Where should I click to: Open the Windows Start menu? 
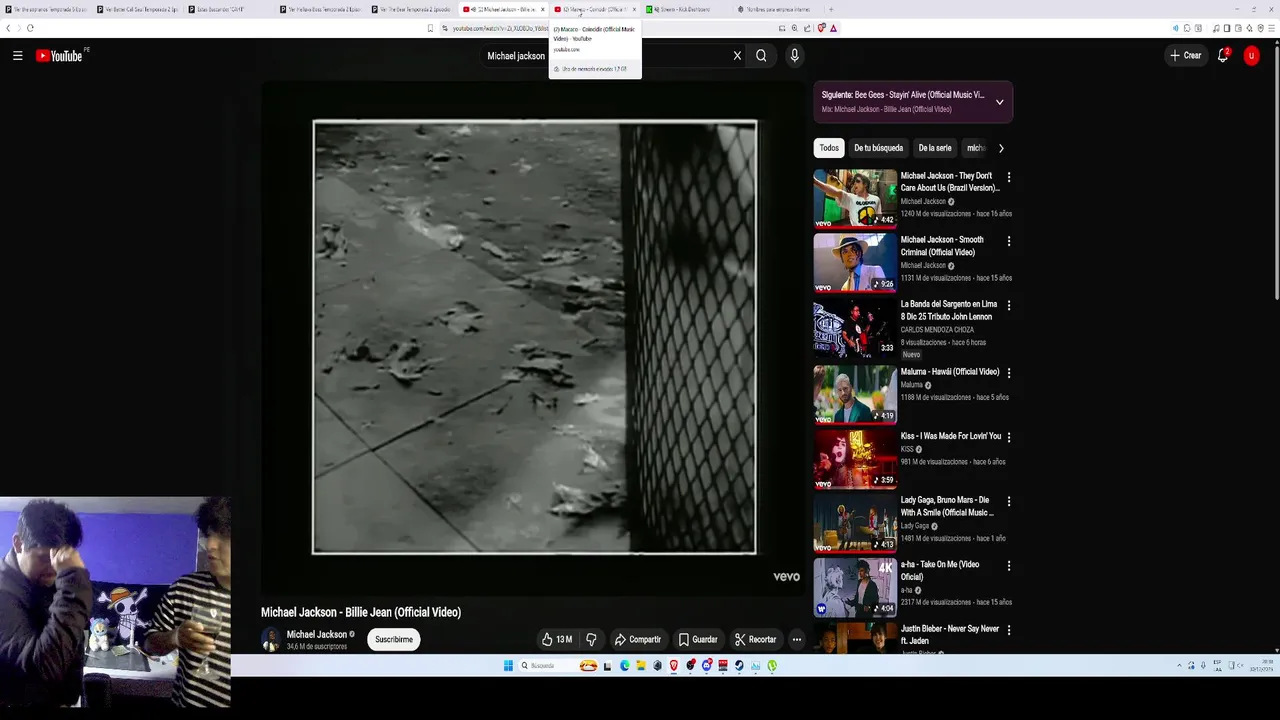508,666
